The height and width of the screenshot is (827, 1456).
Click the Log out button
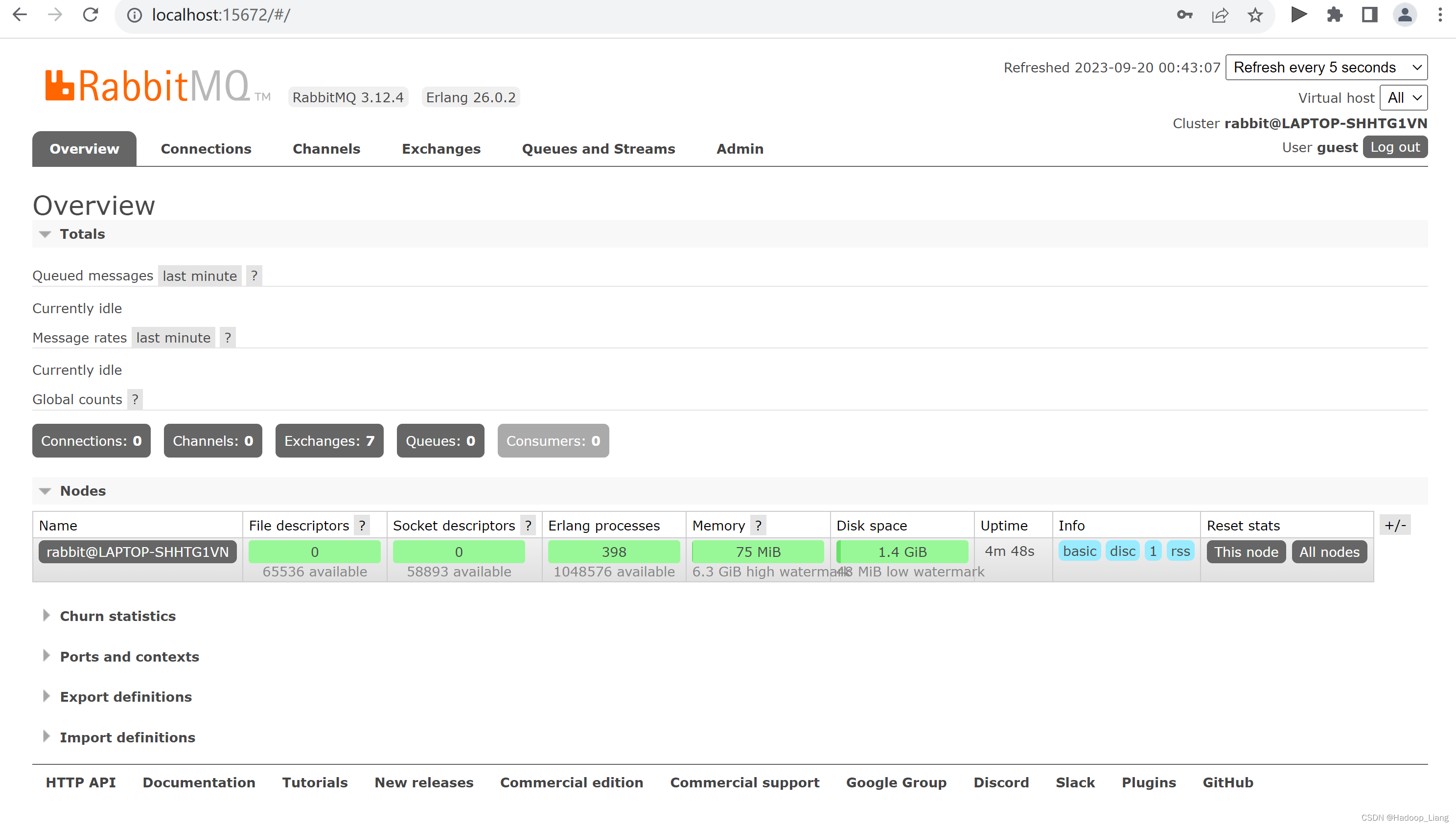click(x=1395, y=146)
